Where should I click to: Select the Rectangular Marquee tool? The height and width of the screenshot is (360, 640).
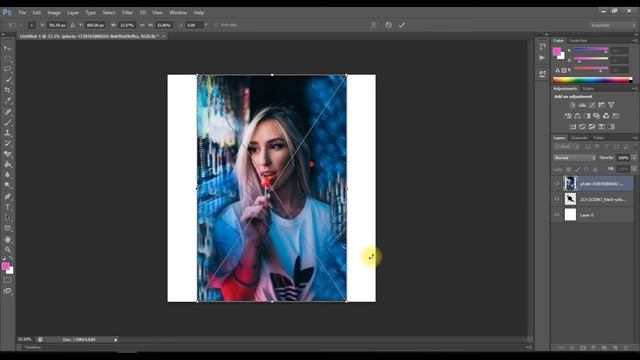click(x=8, y=58)
